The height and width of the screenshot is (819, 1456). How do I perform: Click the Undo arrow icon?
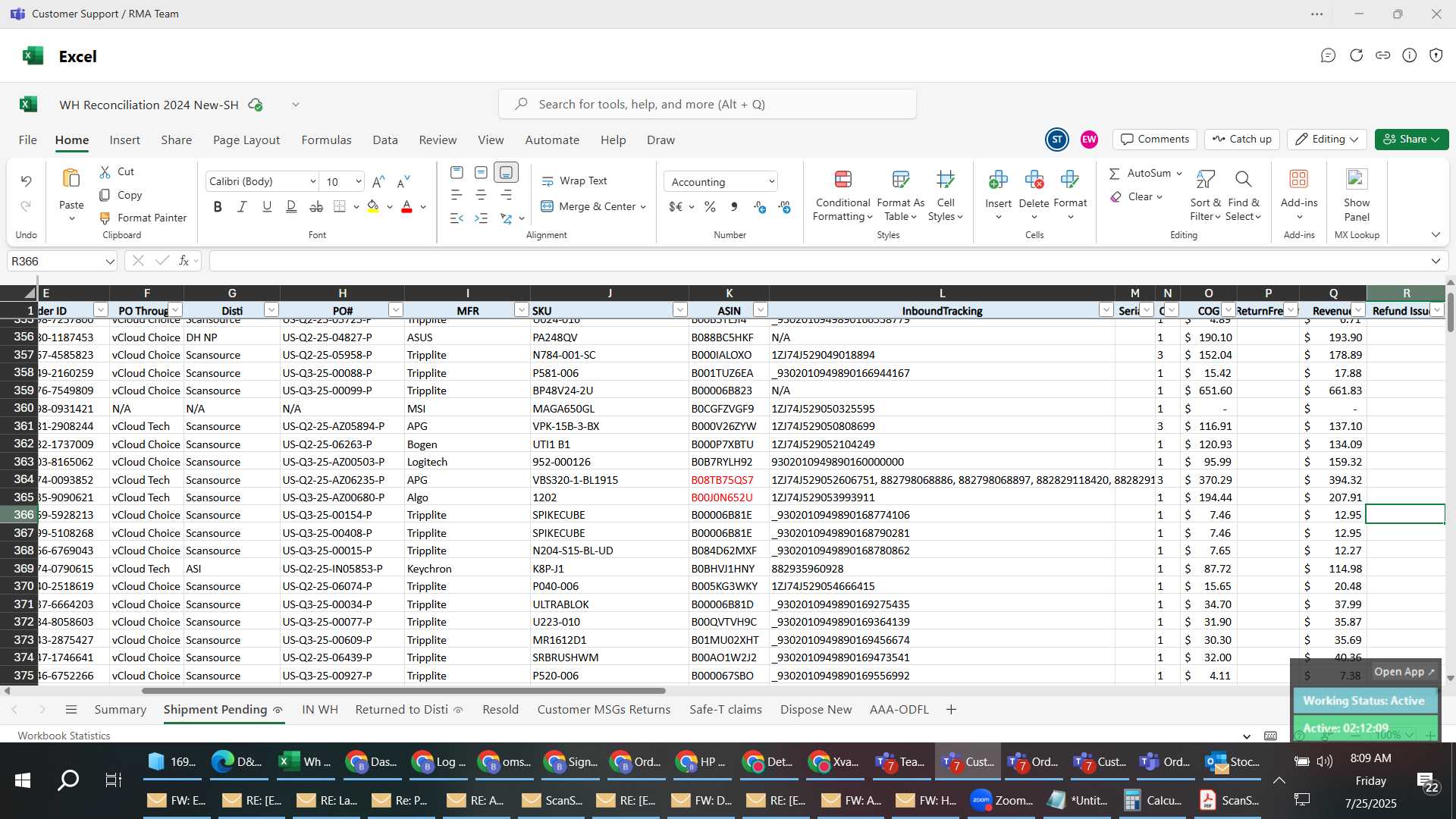(26, 180)
